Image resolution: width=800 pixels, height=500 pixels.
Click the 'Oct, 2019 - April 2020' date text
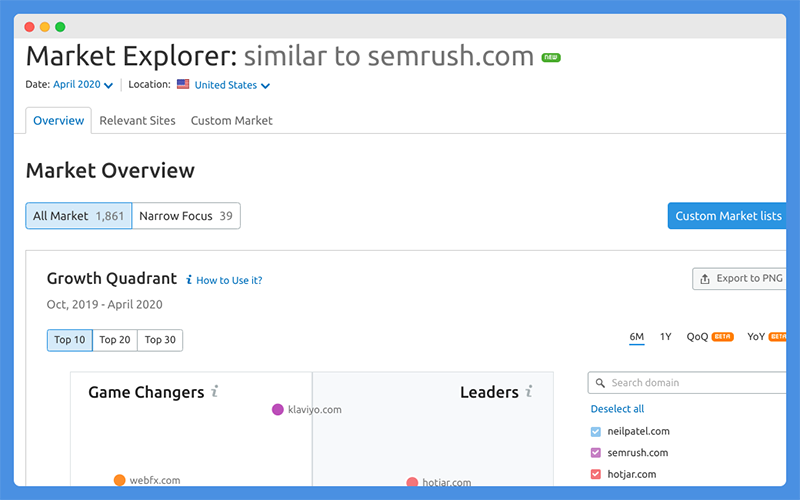[x=105, y=305]
